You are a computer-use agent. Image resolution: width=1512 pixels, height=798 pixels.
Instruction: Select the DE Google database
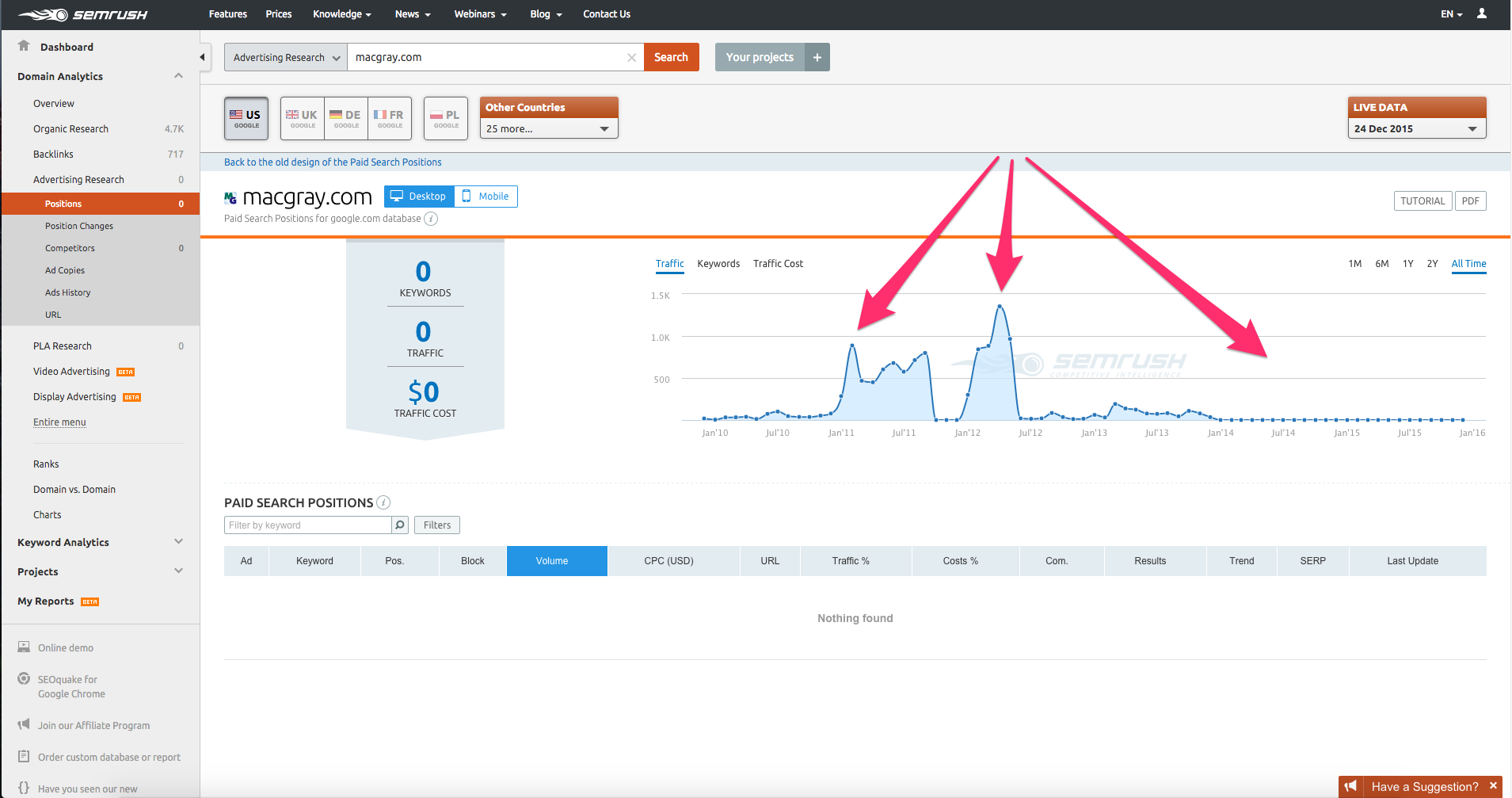[346, 118]
